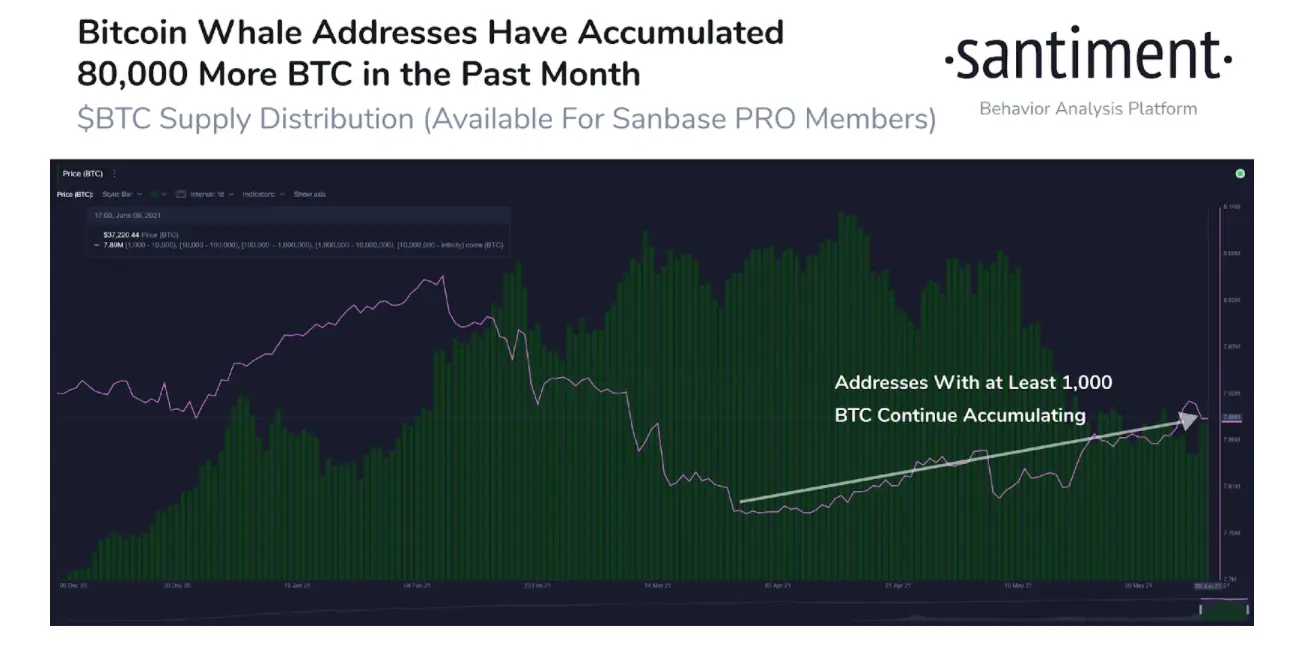Viewport: 1300px width, 662px height.
Task: Click the mini overview chart navigator at bottom
Action: [x=650, y=609]
